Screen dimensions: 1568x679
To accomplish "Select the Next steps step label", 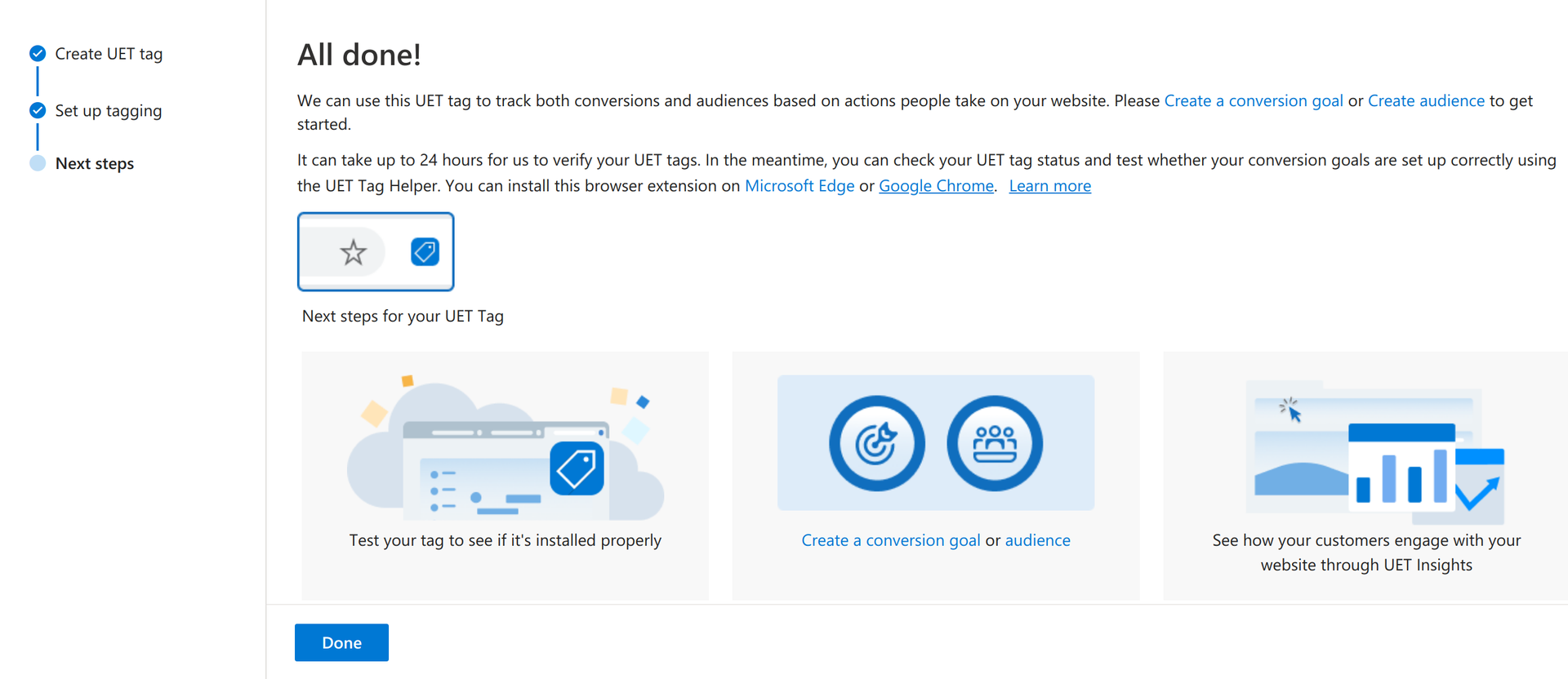I will (95, 163).
